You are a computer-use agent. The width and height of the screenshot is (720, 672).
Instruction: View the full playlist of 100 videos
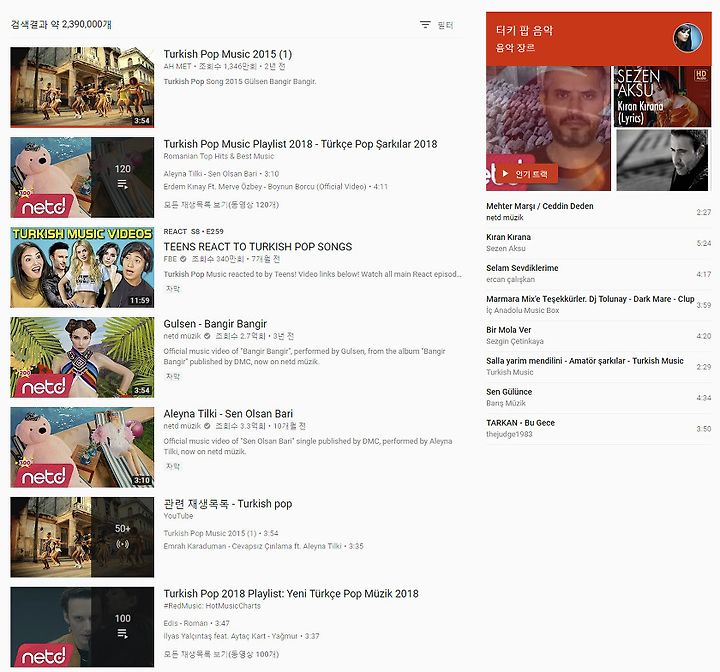tap(221, 654)
